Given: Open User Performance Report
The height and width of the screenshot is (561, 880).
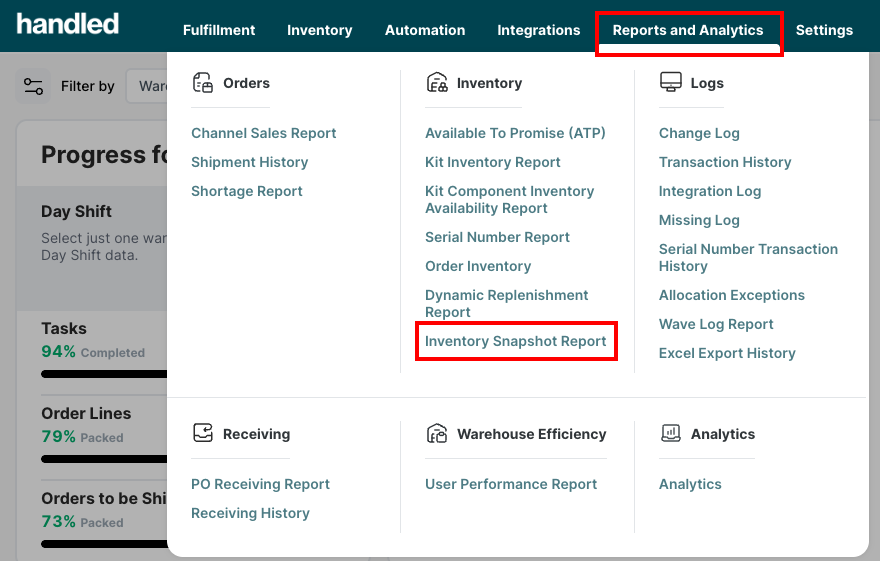Looking at the screenshot, I should 511,484.
